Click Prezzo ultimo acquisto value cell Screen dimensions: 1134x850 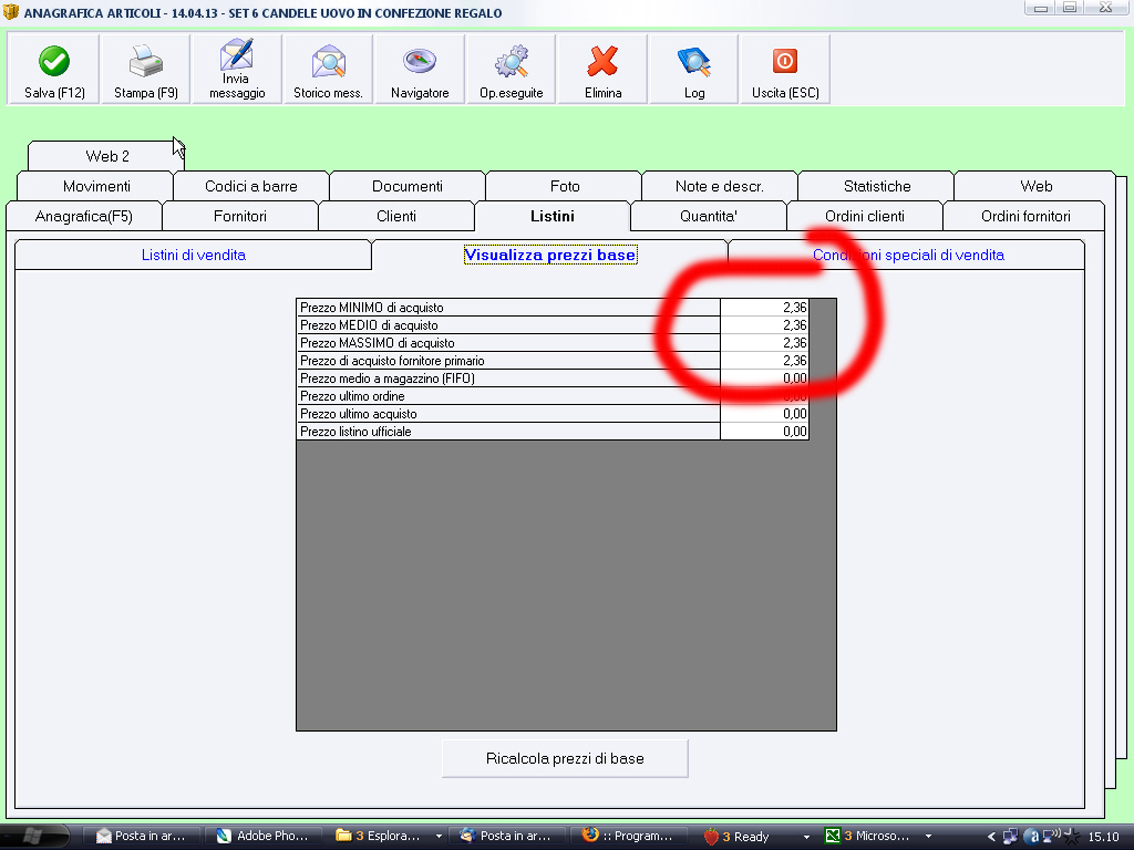764,414
